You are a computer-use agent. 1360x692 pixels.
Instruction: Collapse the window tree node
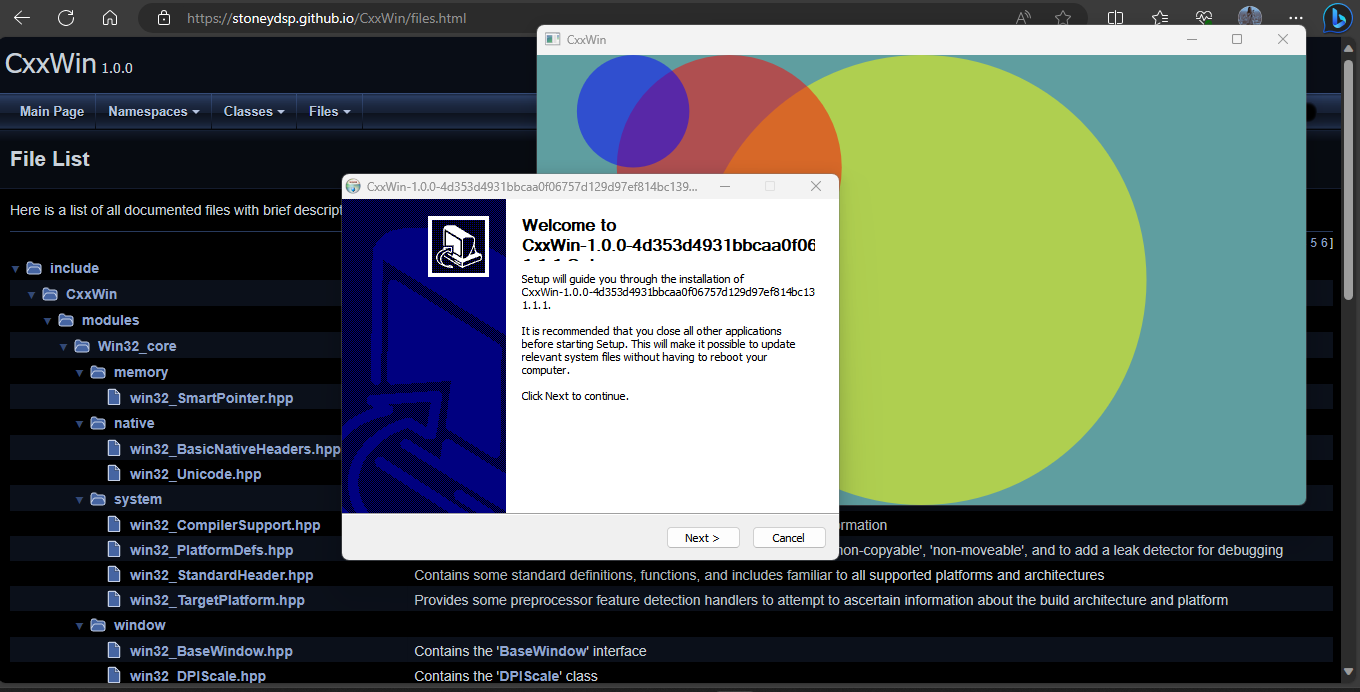point(80,626)
